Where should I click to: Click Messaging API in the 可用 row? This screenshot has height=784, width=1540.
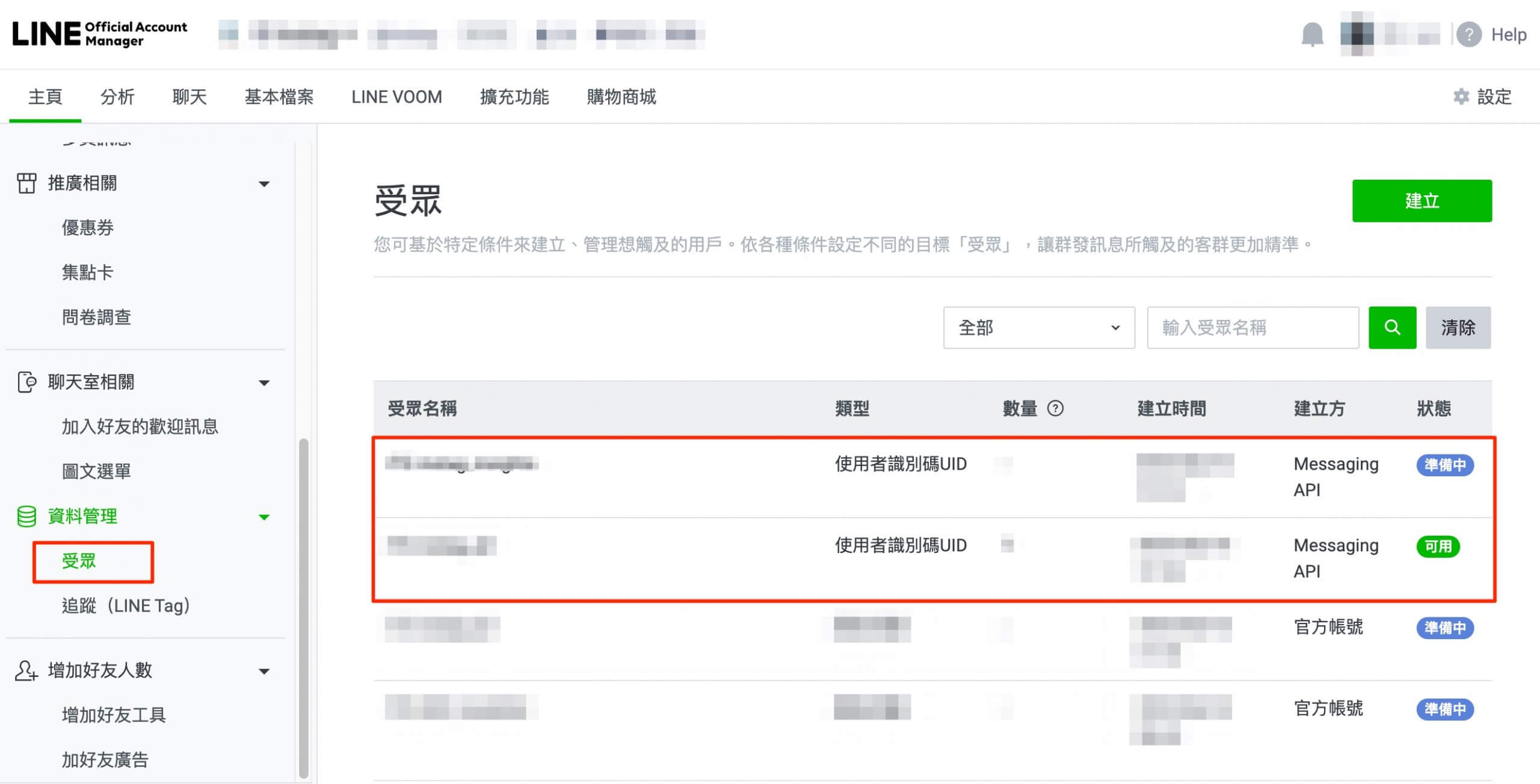1336,558
